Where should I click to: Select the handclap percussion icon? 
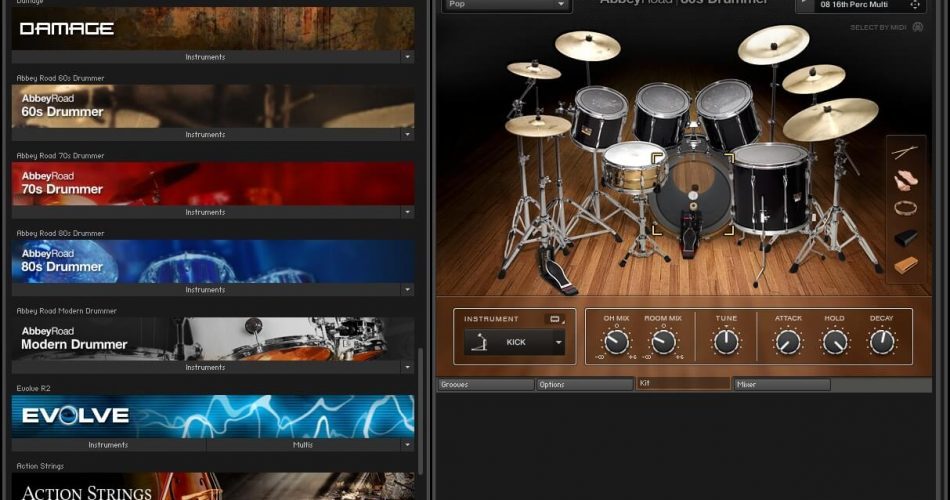pyautogui.click(x=905, y=180)
